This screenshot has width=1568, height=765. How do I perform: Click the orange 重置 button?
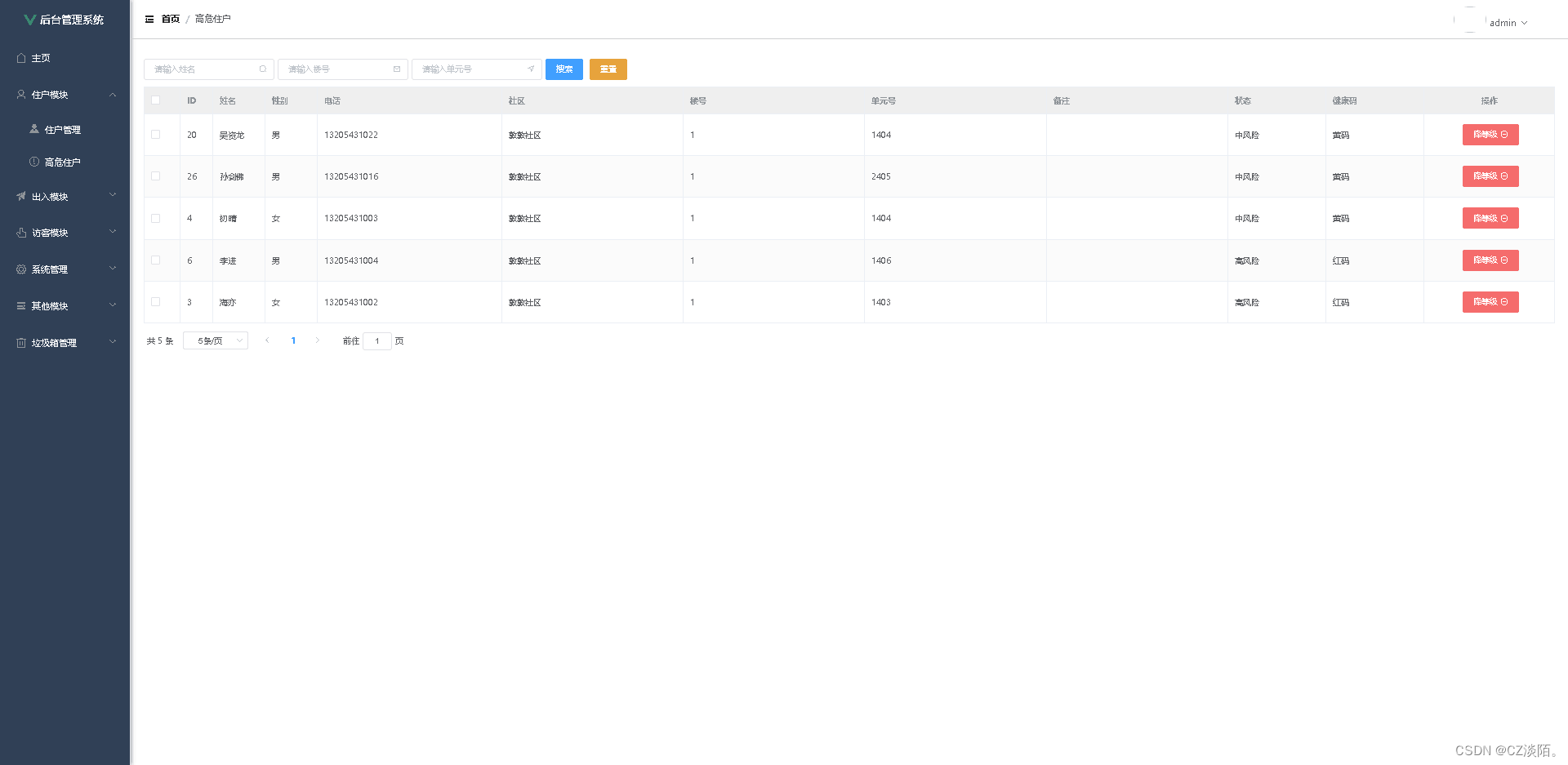point(608,69)
